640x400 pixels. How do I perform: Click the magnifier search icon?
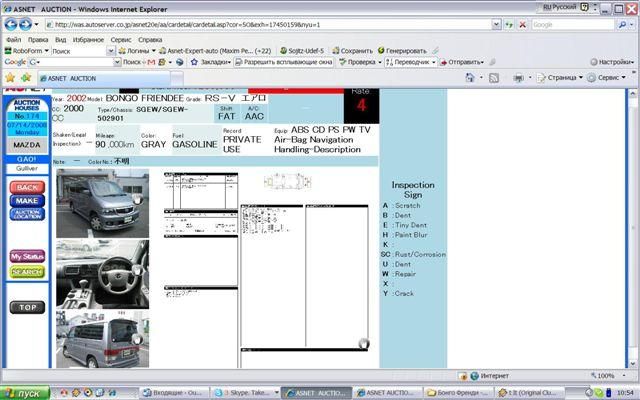[622, 25]
